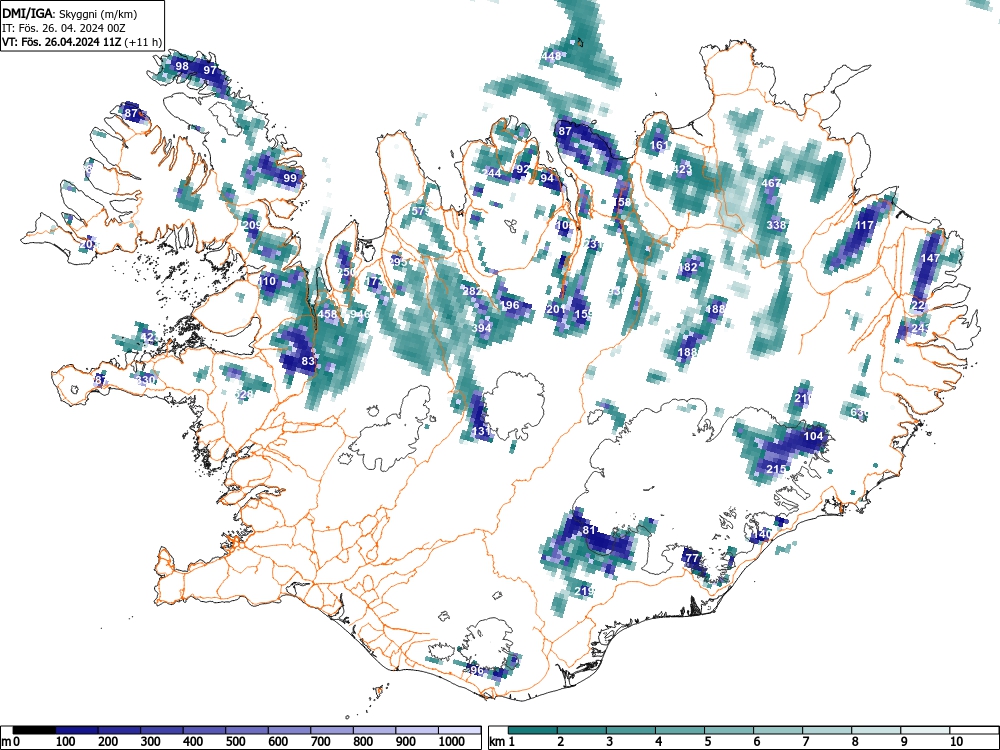
Task: Click the 'VT: Fös. 26.04.2024 11Z (+11 h)' line
Action: click(82, 42)
